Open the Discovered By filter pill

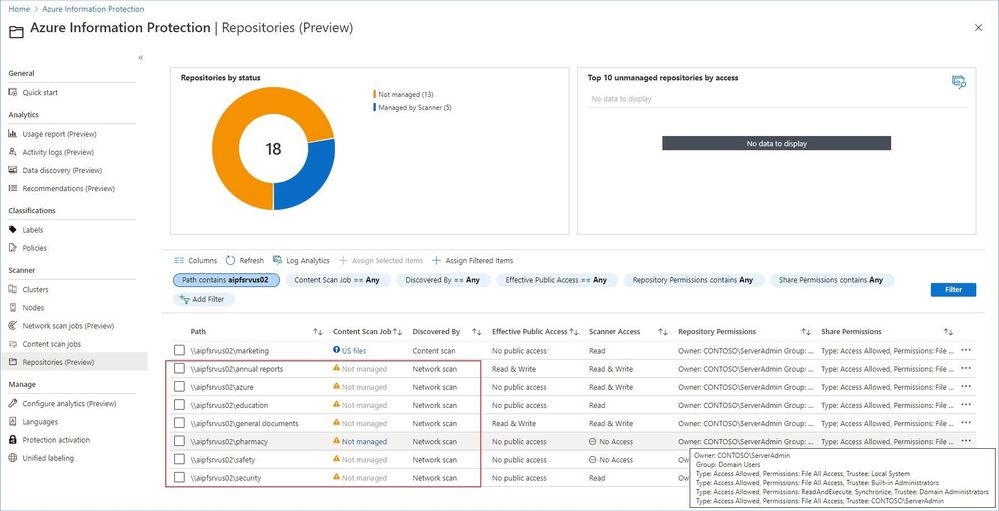pyautogui.click(x=443, y=280)
